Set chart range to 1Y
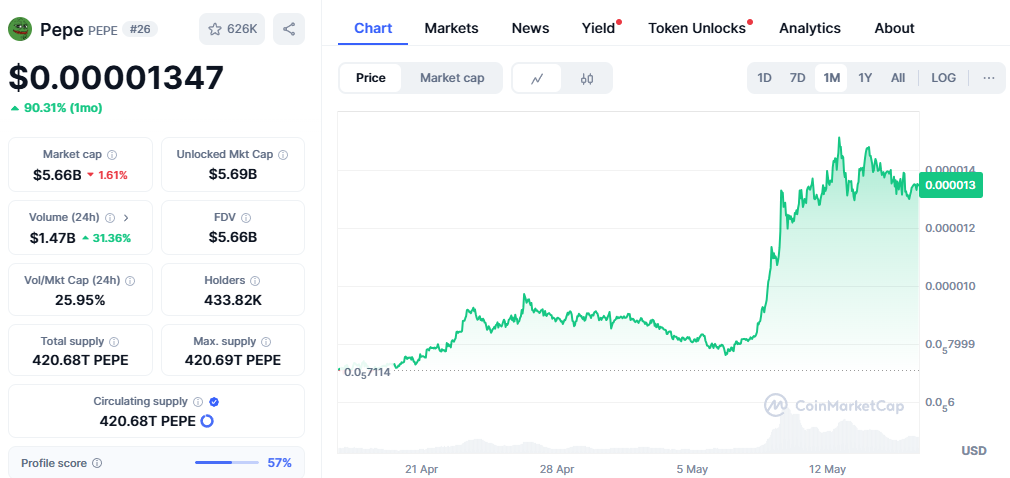The height and width of the screenshot is (478, 1010). pyautogui.click(x=865, y=78)
